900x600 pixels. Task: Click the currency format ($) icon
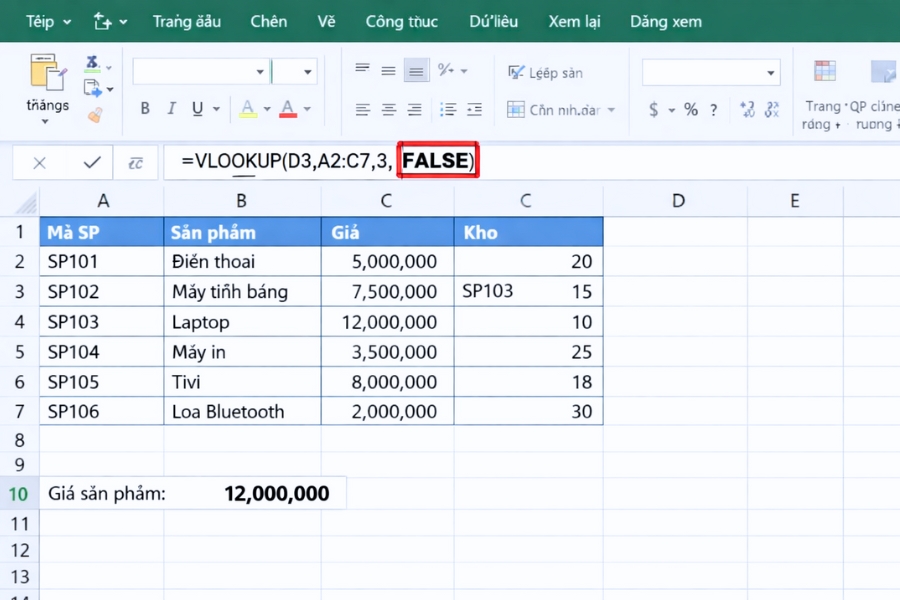coord(655,110)
